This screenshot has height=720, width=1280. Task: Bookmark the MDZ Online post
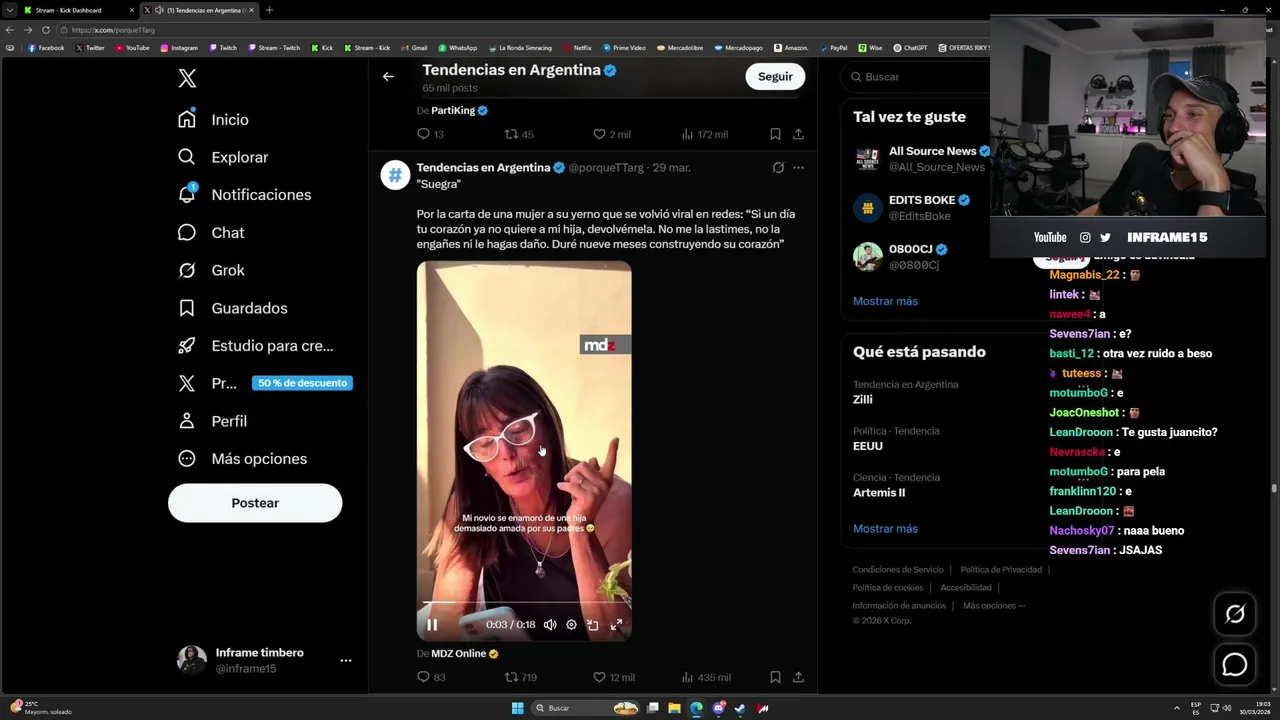tap(775, 677)
